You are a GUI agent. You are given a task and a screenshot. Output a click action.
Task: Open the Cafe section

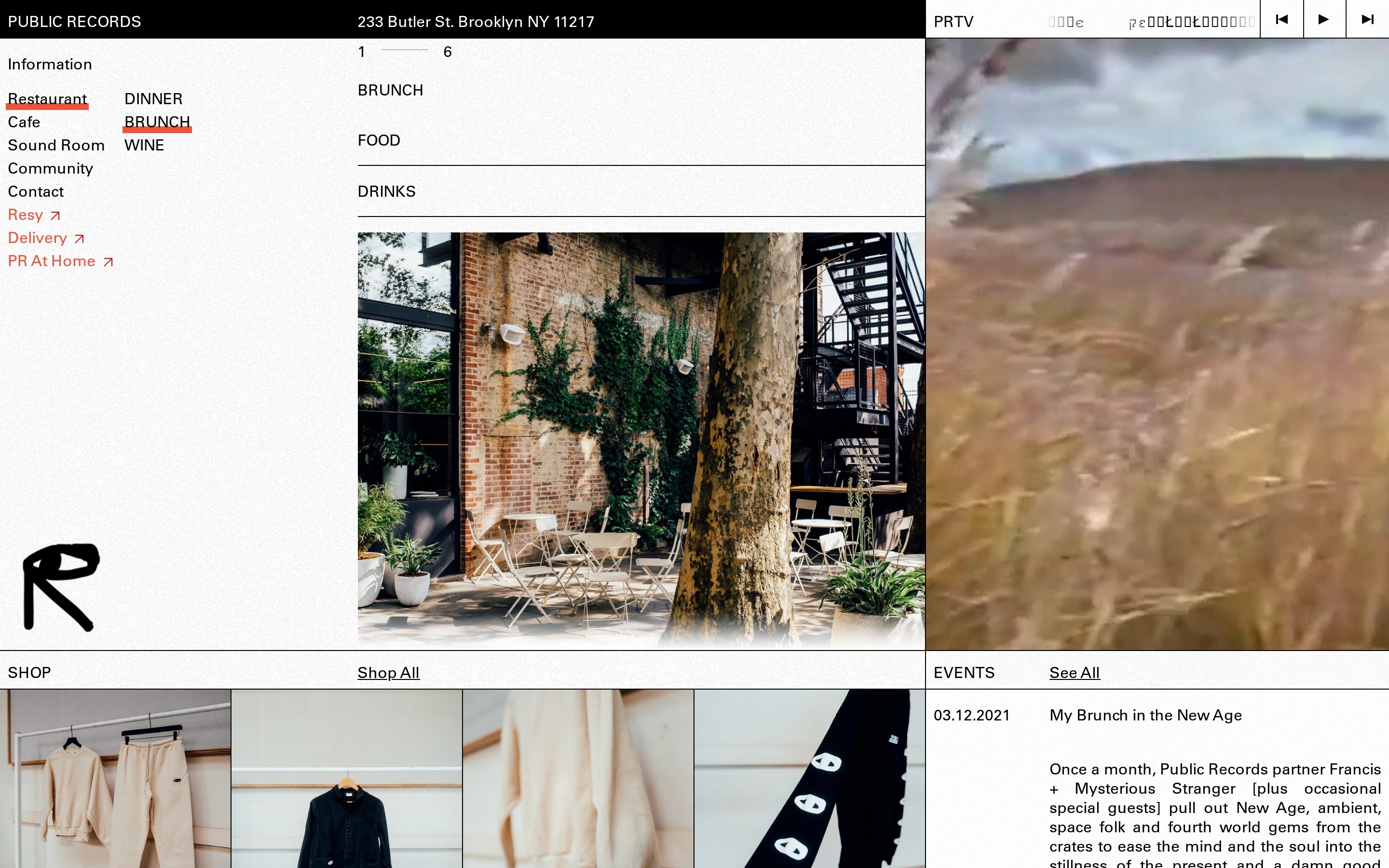(24, 122)
